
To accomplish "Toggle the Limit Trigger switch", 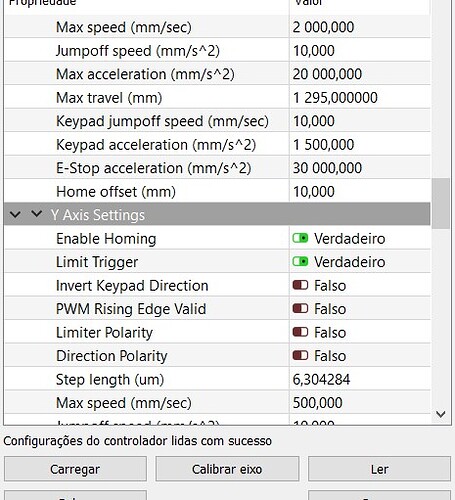I will click(300, 262).
